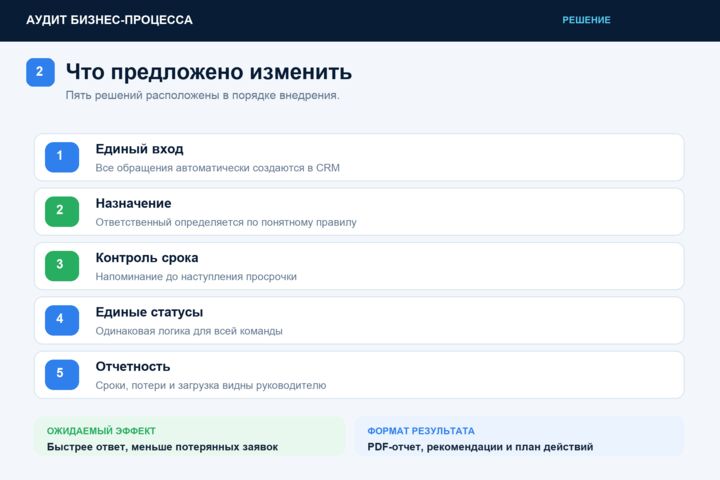Click the blue section badge numbered 2 beside the heading
720x480 pixels.
(40, 72)
